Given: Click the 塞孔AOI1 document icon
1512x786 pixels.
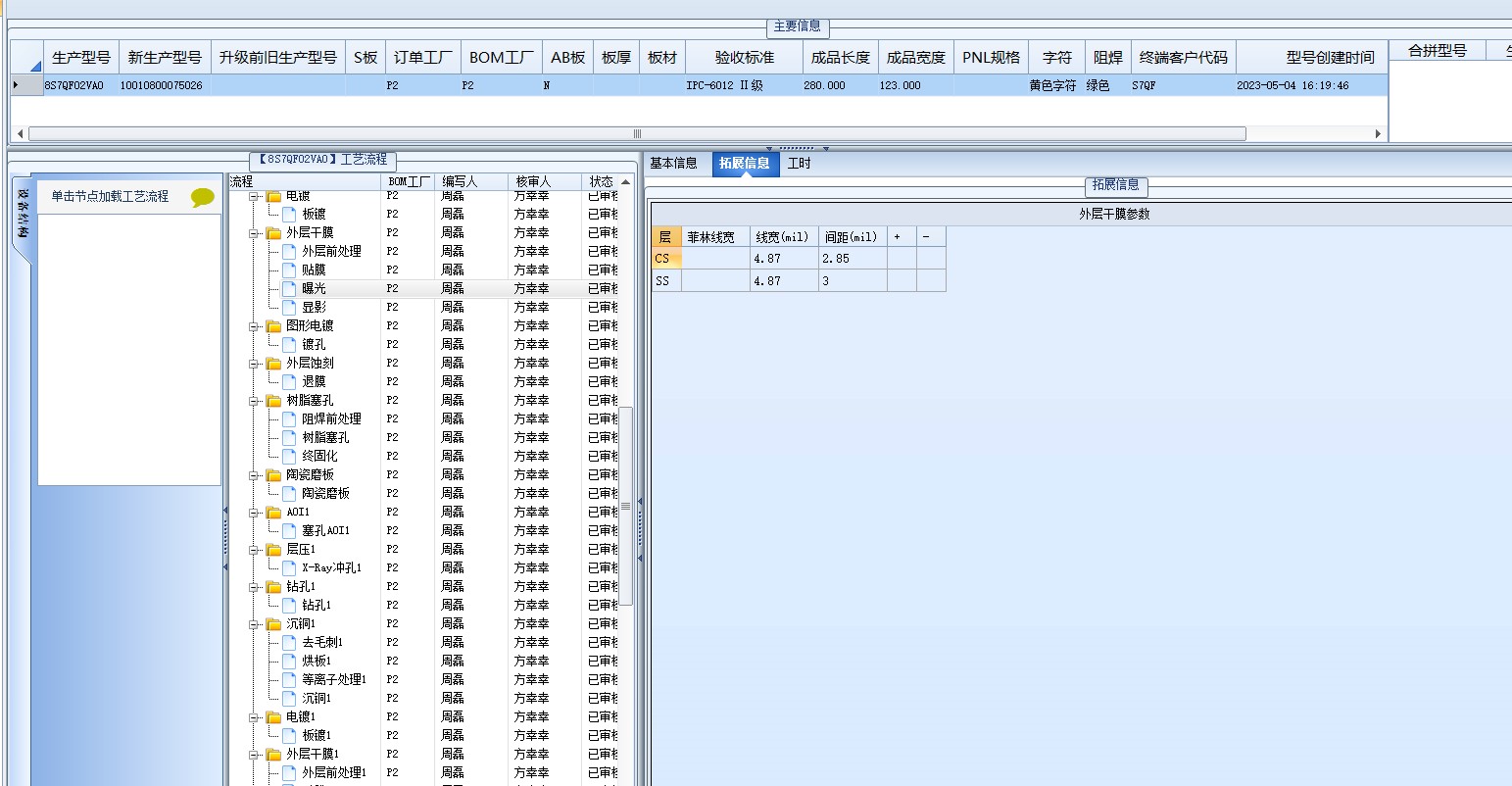Looking at the screenshot, I should [x=289, y=530].
